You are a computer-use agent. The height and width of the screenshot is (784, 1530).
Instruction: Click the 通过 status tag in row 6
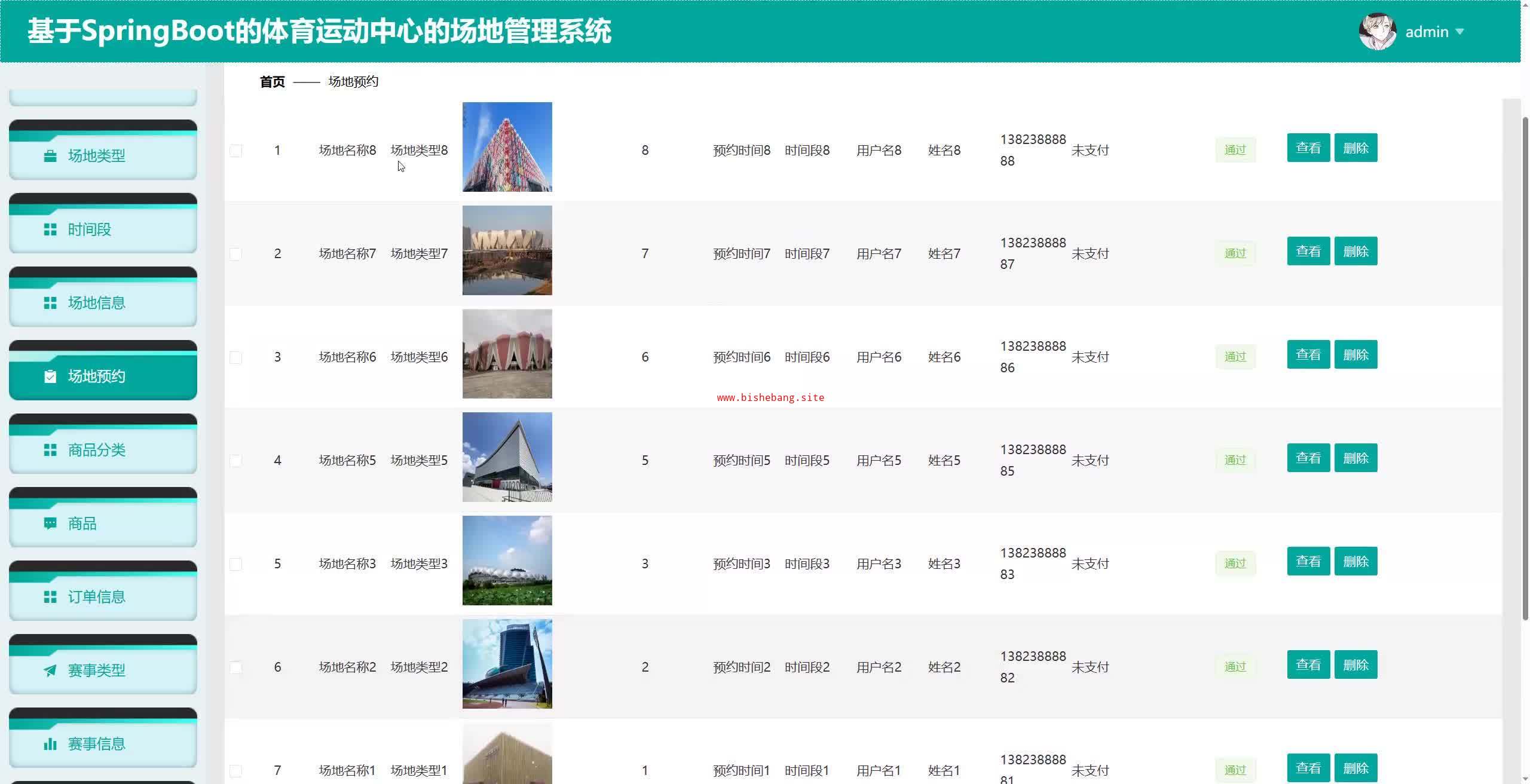pyautogui.click(x=1235, y=667)
